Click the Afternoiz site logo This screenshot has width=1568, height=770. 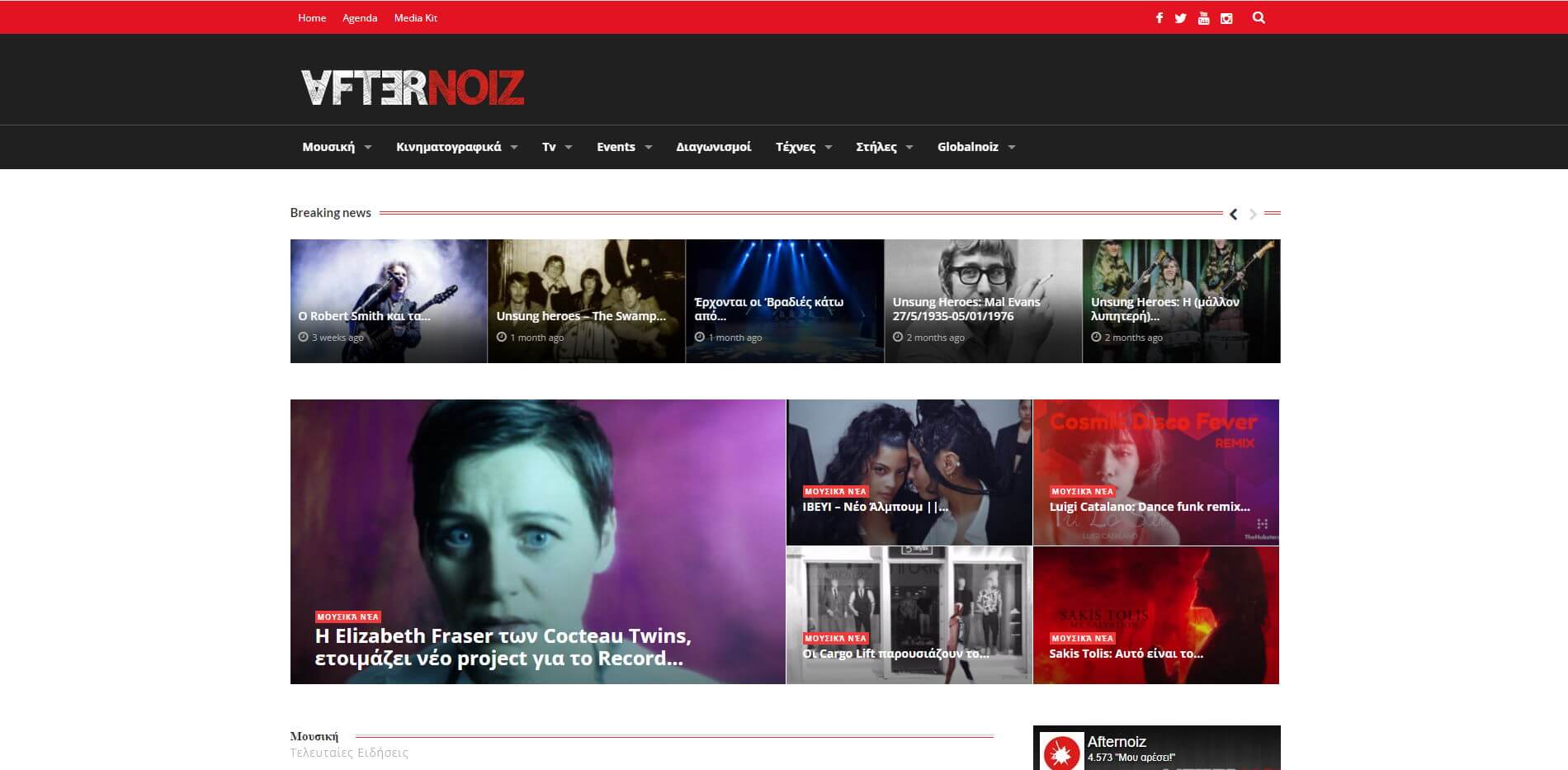[413, 87]
